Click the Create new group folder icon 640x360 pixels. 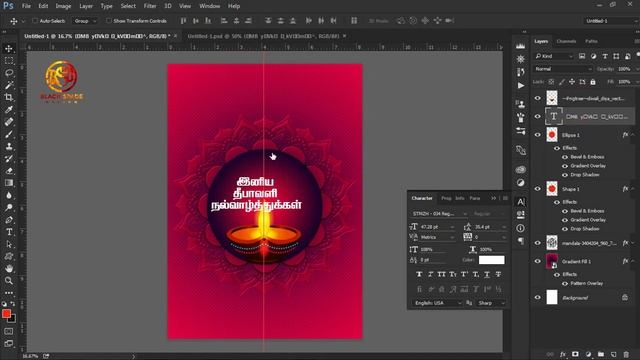point(601,354)
